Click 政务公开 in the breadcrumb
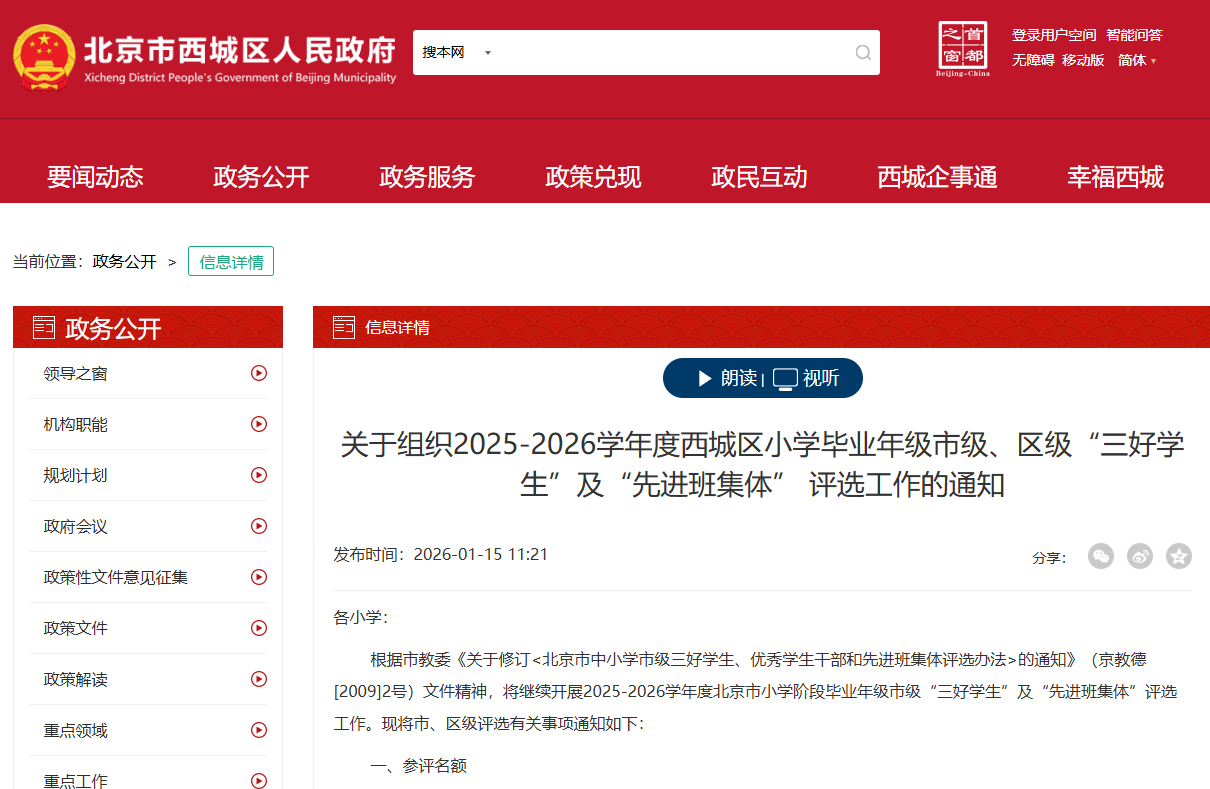 pos(125,262)
